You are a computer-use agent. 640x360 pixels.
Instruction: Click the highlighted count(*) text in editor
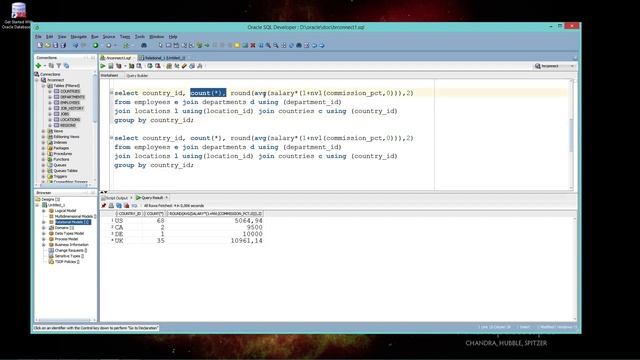point(208,93)
